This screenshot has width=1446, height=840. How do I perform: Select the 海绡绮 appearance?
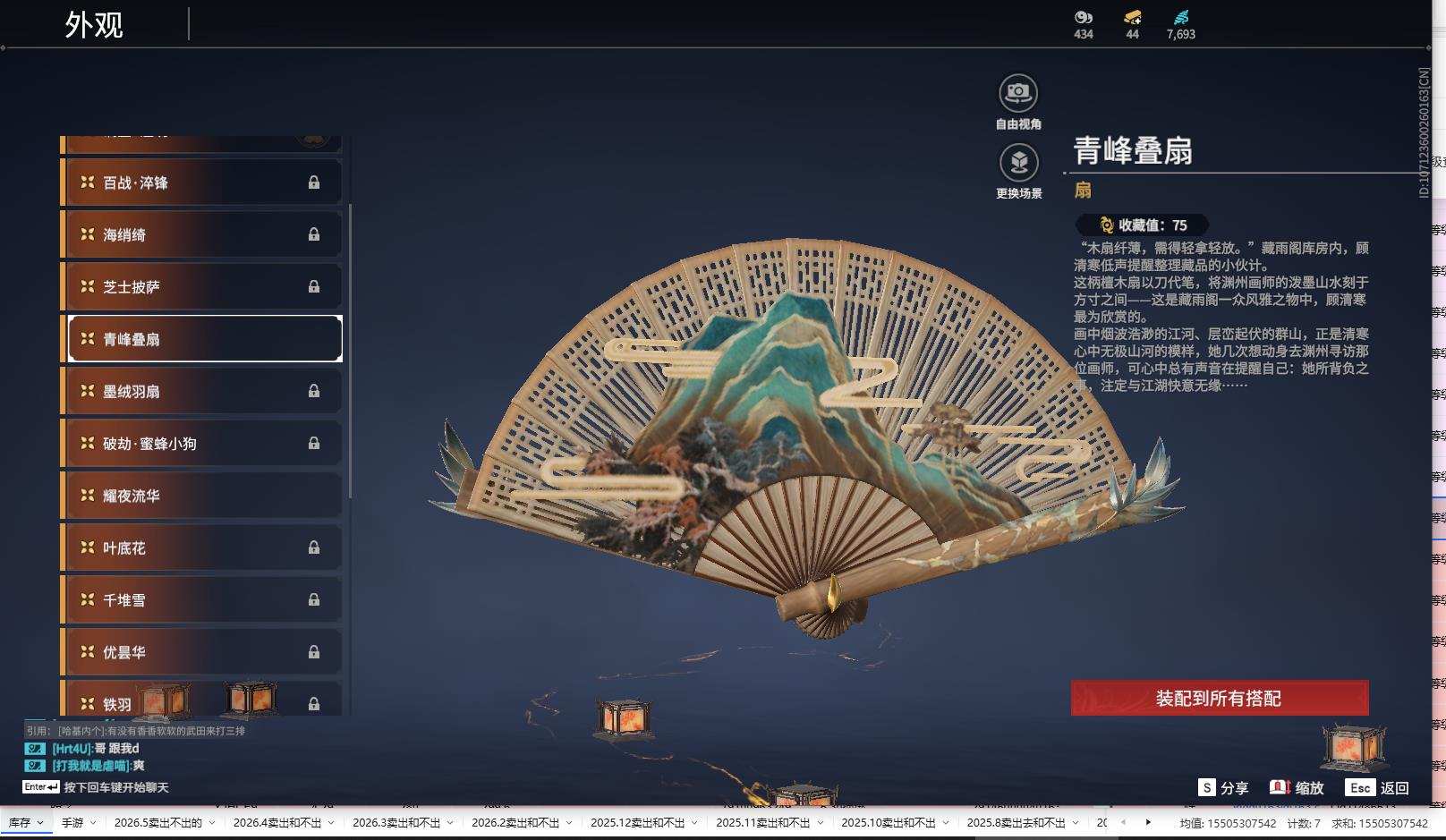tap(202, 234)
